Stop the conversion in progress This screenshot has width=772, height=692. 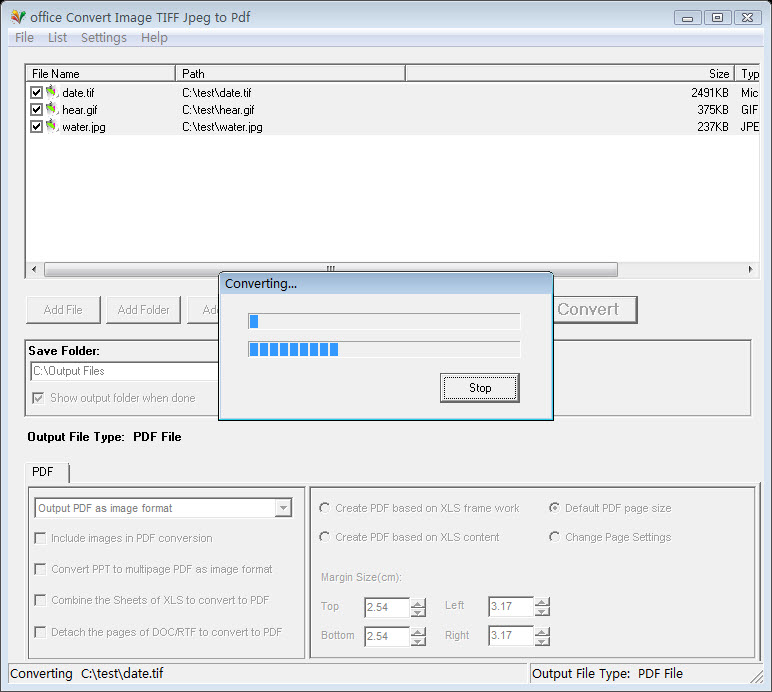479,388
